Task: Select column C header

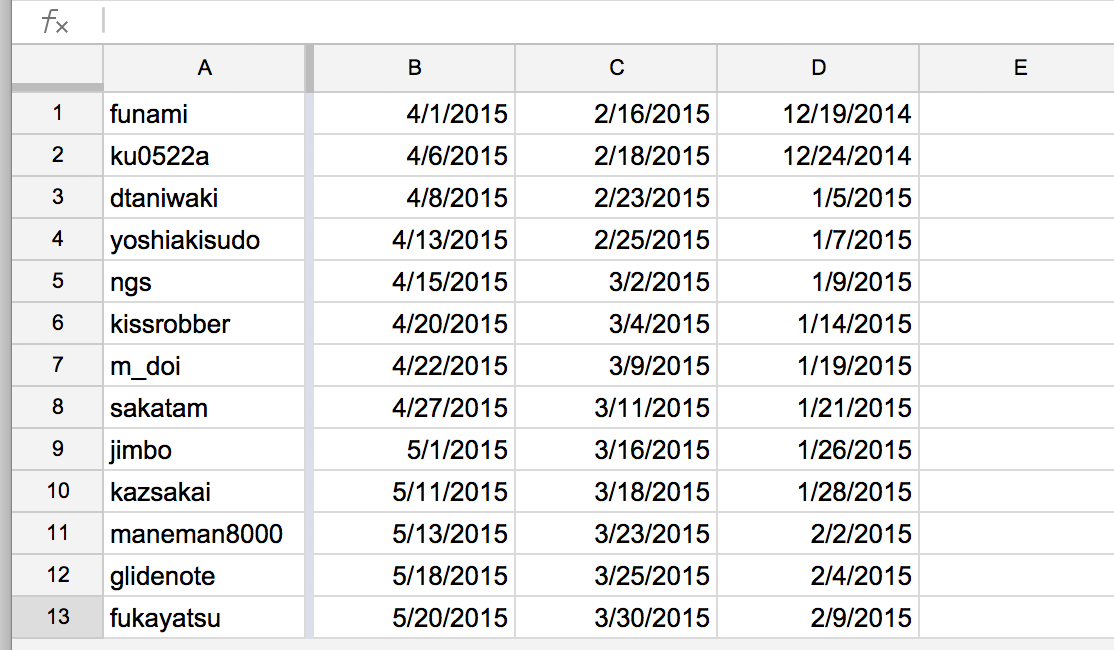Action: [x=617, y=68]
